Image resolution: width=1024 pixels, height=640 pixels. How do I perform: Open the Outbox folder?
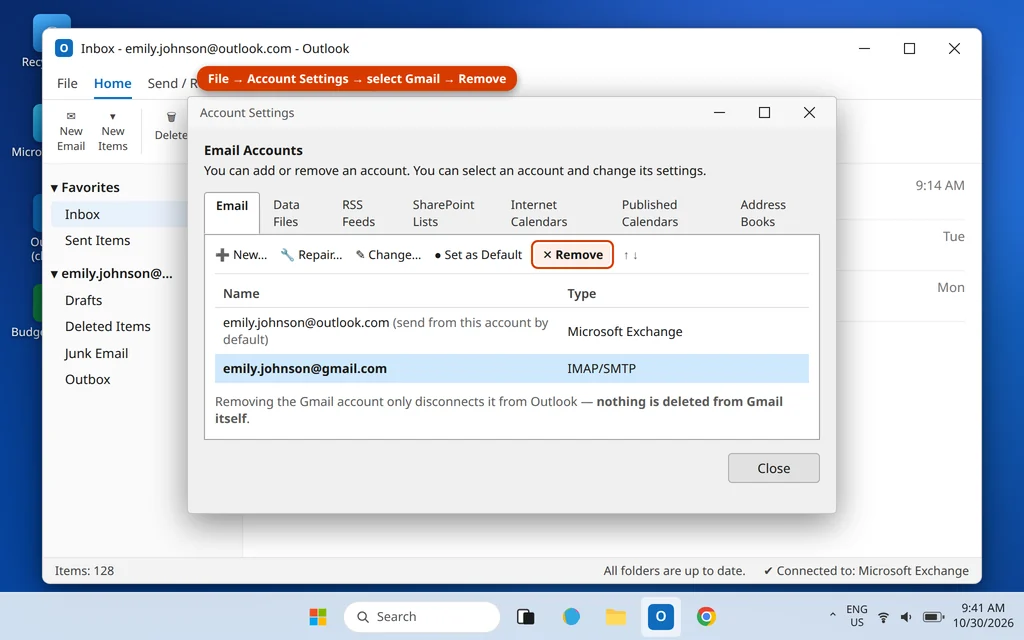[88, 379]
